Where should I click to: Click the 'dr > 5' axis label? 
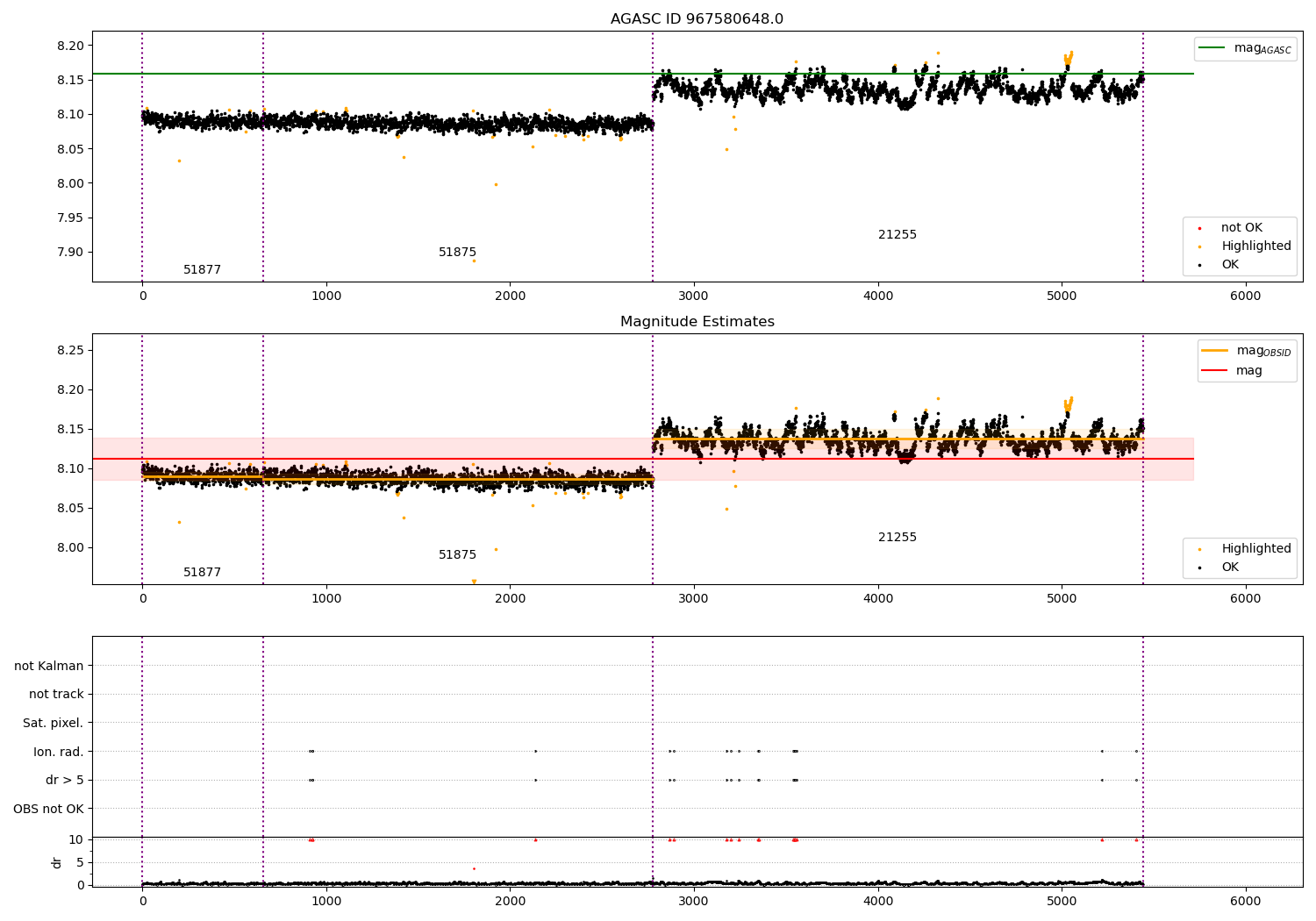(x=65, y=780)
